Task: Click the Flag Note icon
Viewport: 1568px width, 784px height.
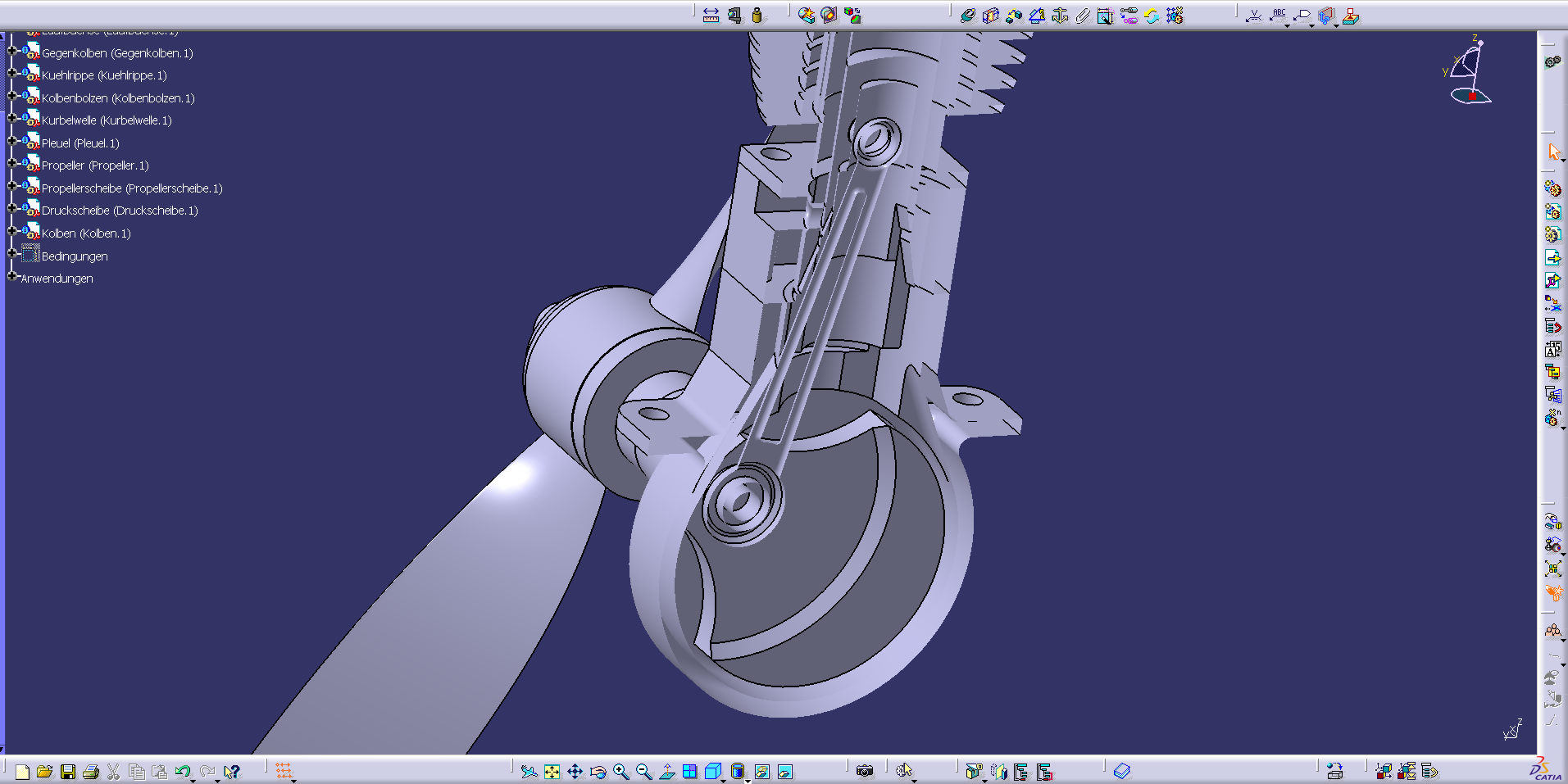Action: click(x=1302, y=15)
